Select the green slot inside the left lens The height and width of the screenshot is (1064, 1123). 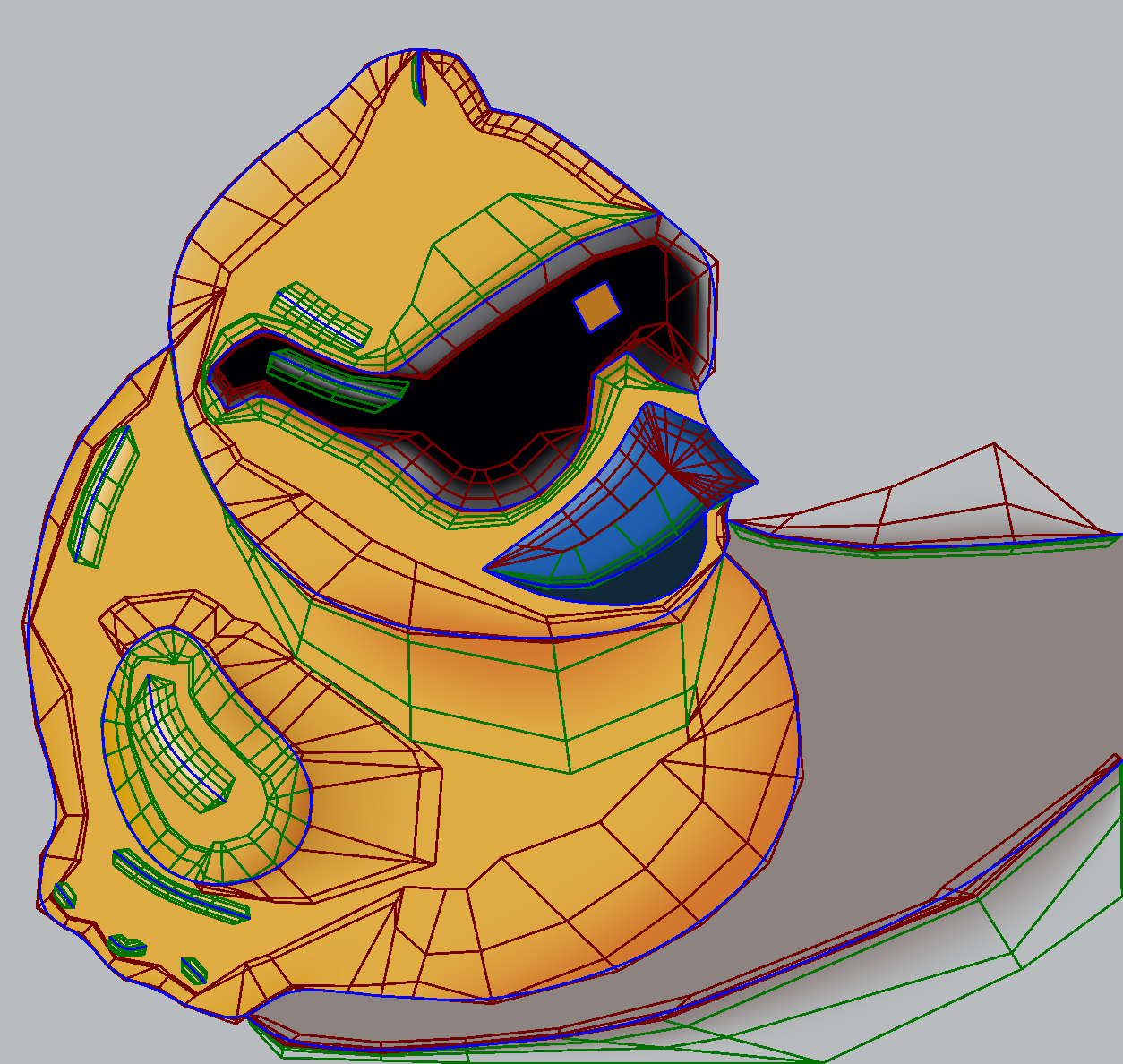(336, 381)
